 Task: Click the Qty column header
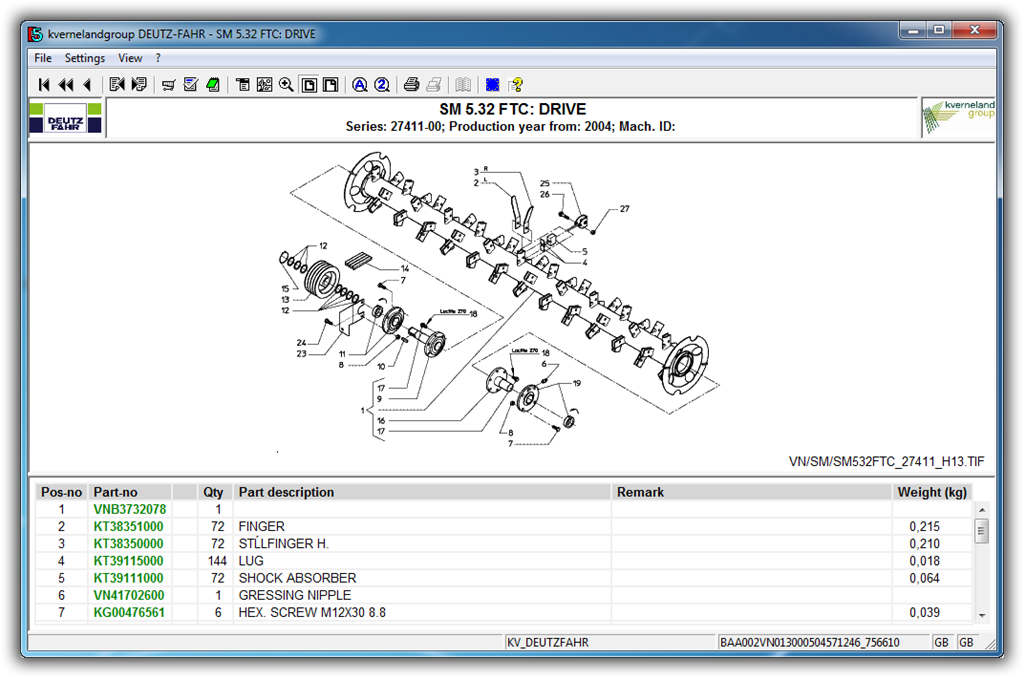(215, 492)
